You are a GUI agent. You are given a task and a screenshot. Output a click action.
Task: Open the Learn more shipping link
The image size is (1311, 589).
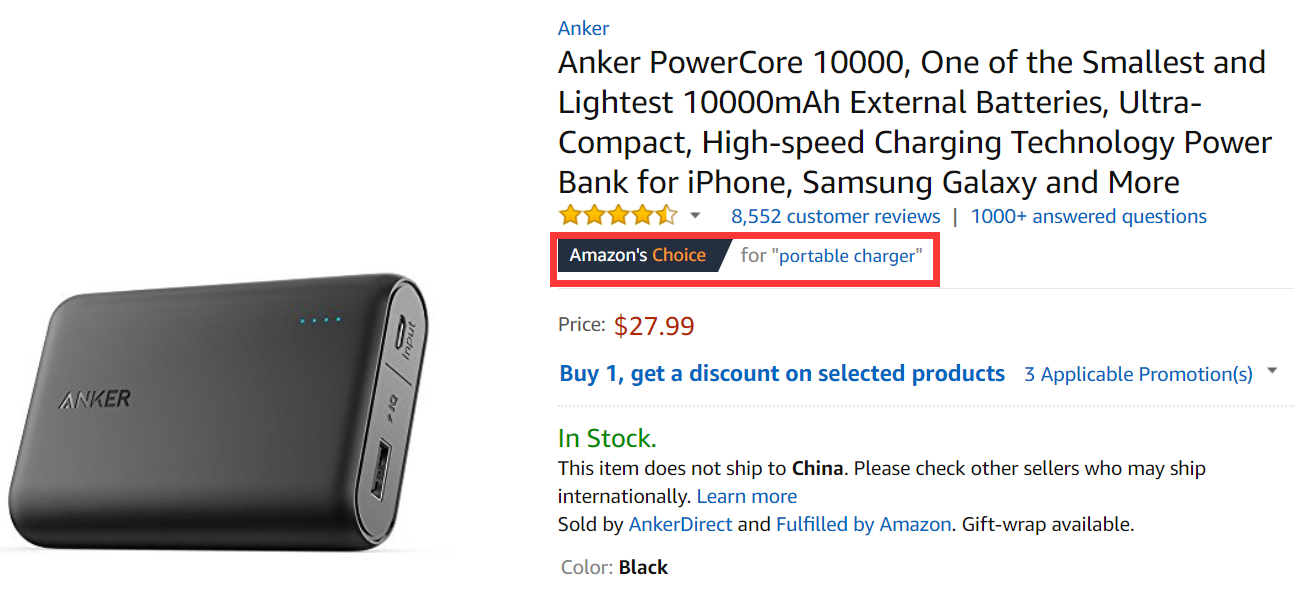[747, 496]
